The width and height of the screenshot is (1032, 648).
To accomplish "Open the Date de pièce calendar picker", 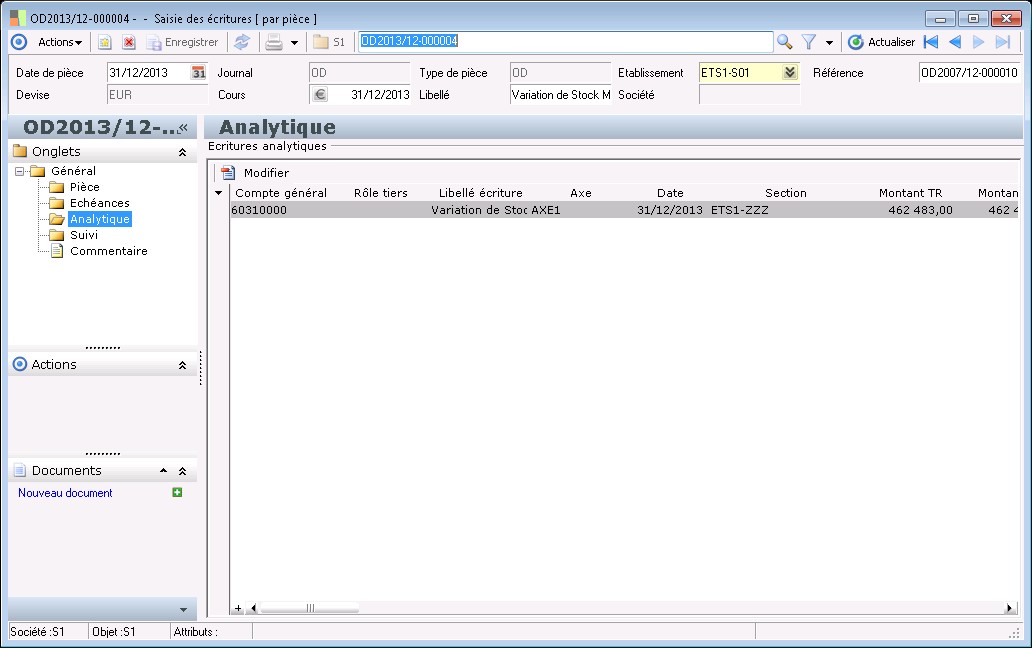I will (x=199, y=73).
